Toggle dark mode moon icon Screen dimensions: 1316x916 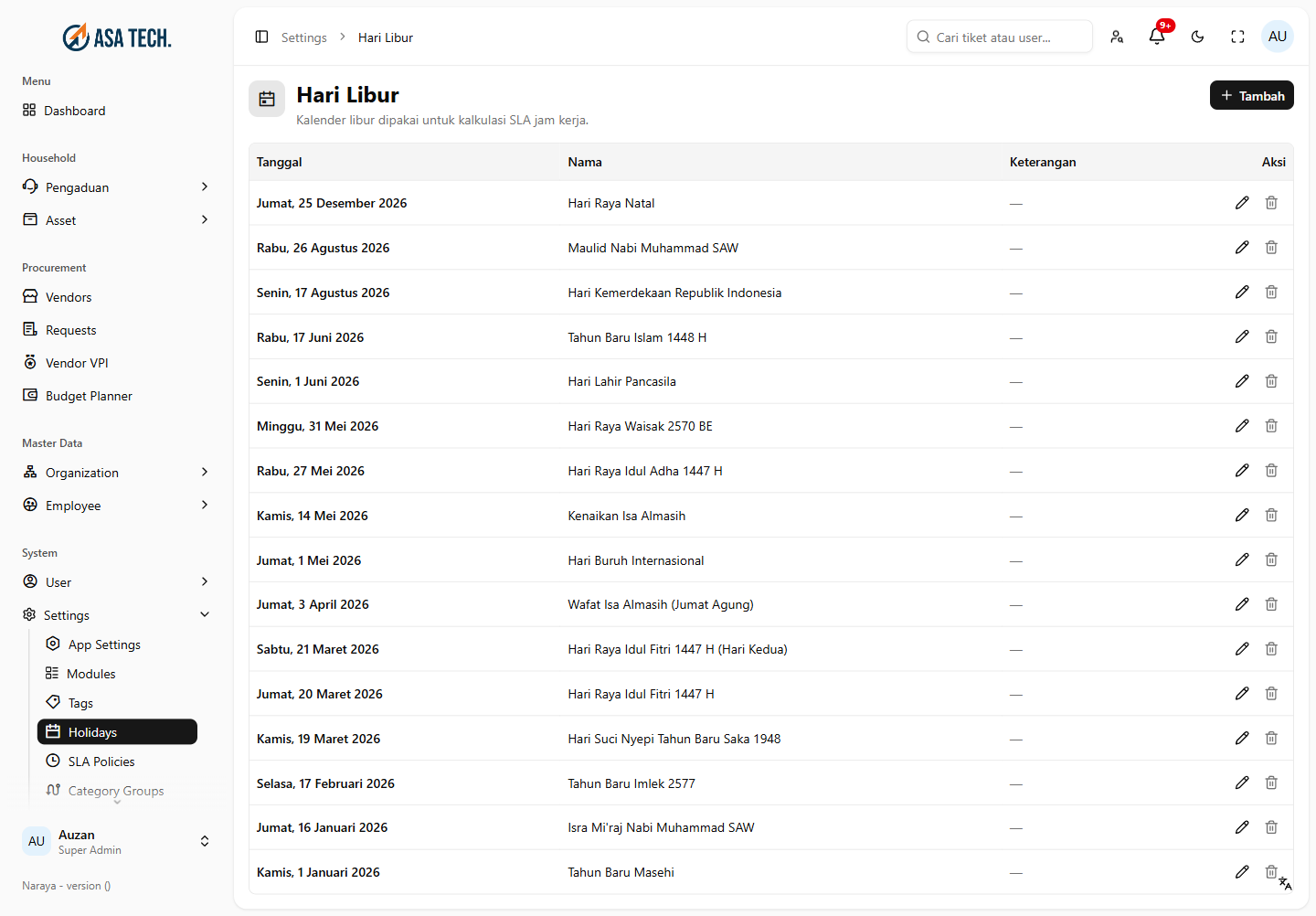pos(1197,37)
